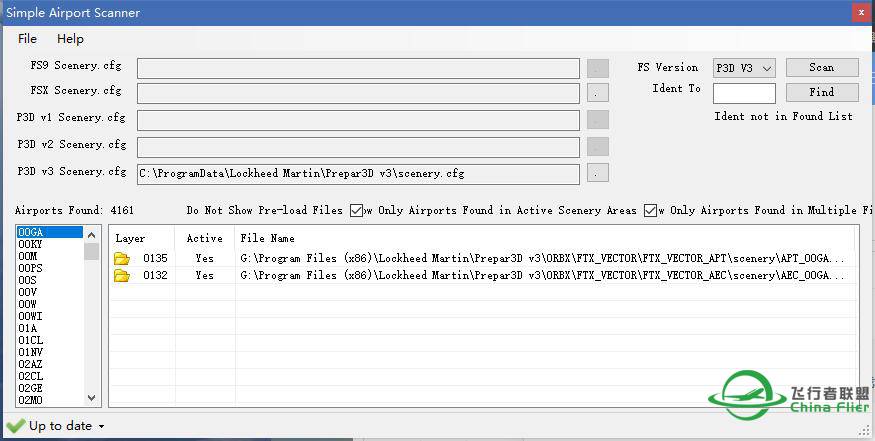Browse for P3D v1 Scenery.cfg file
Screen dimensions: 875x441
598,120
